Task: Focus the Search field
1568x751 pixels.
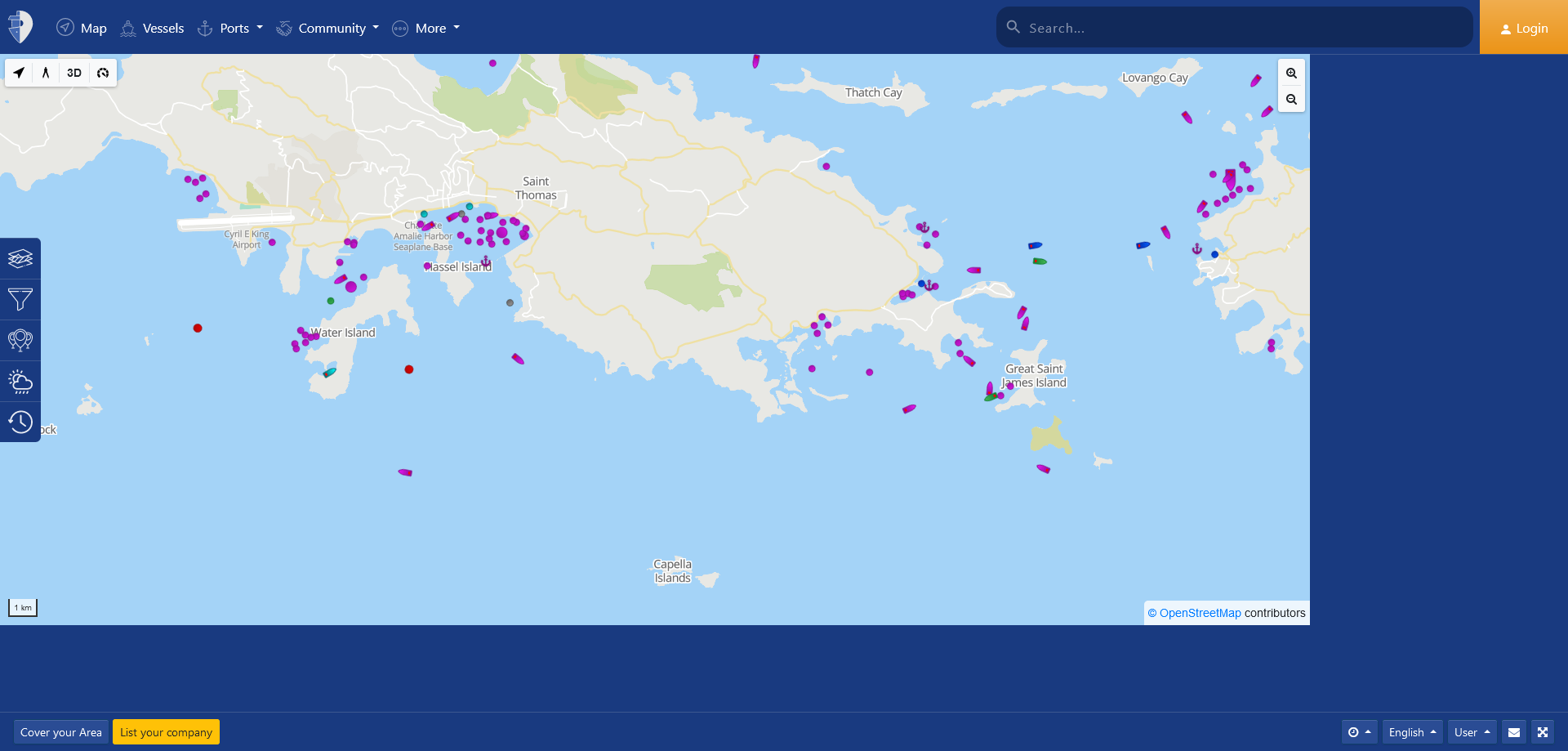Action: pyautogui.click(x=1235, y=27)
